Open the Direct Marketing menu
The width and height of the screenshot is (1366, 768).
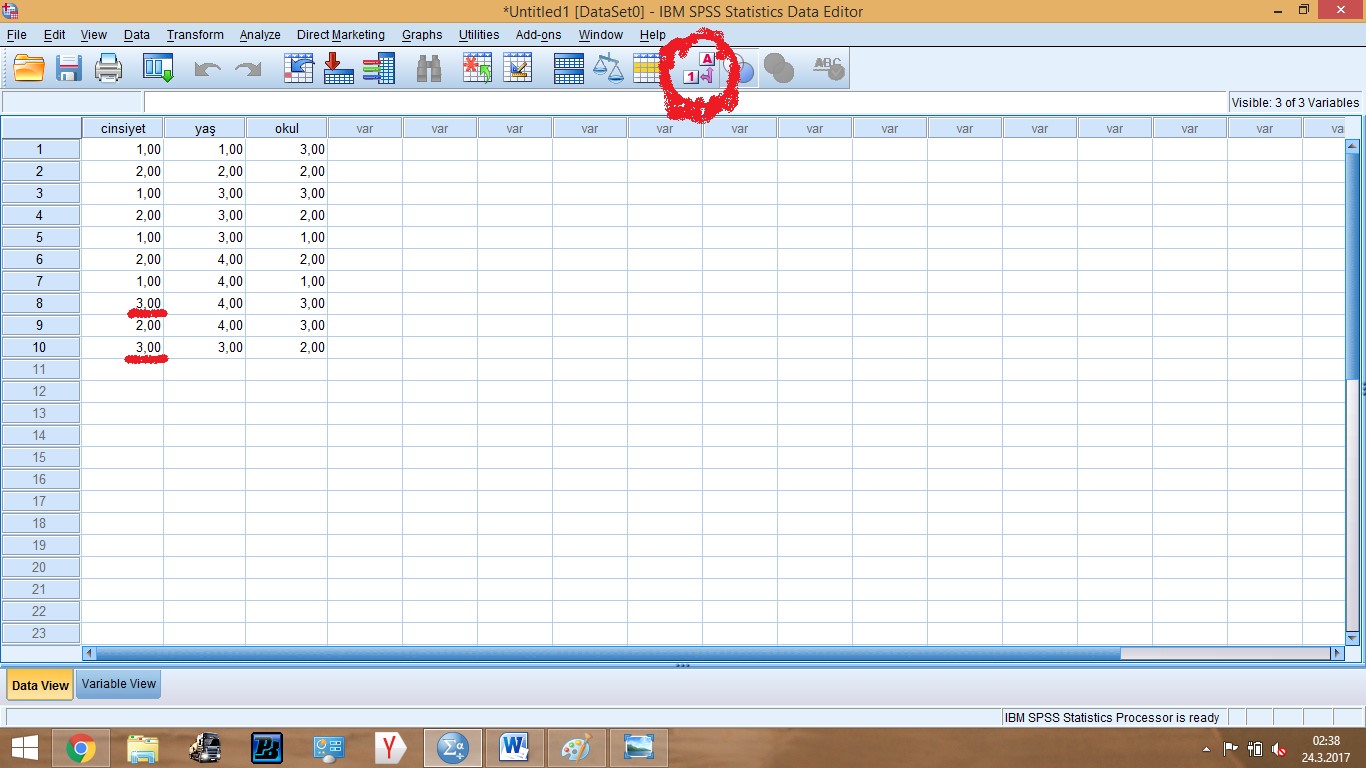[x=341, y=35]
